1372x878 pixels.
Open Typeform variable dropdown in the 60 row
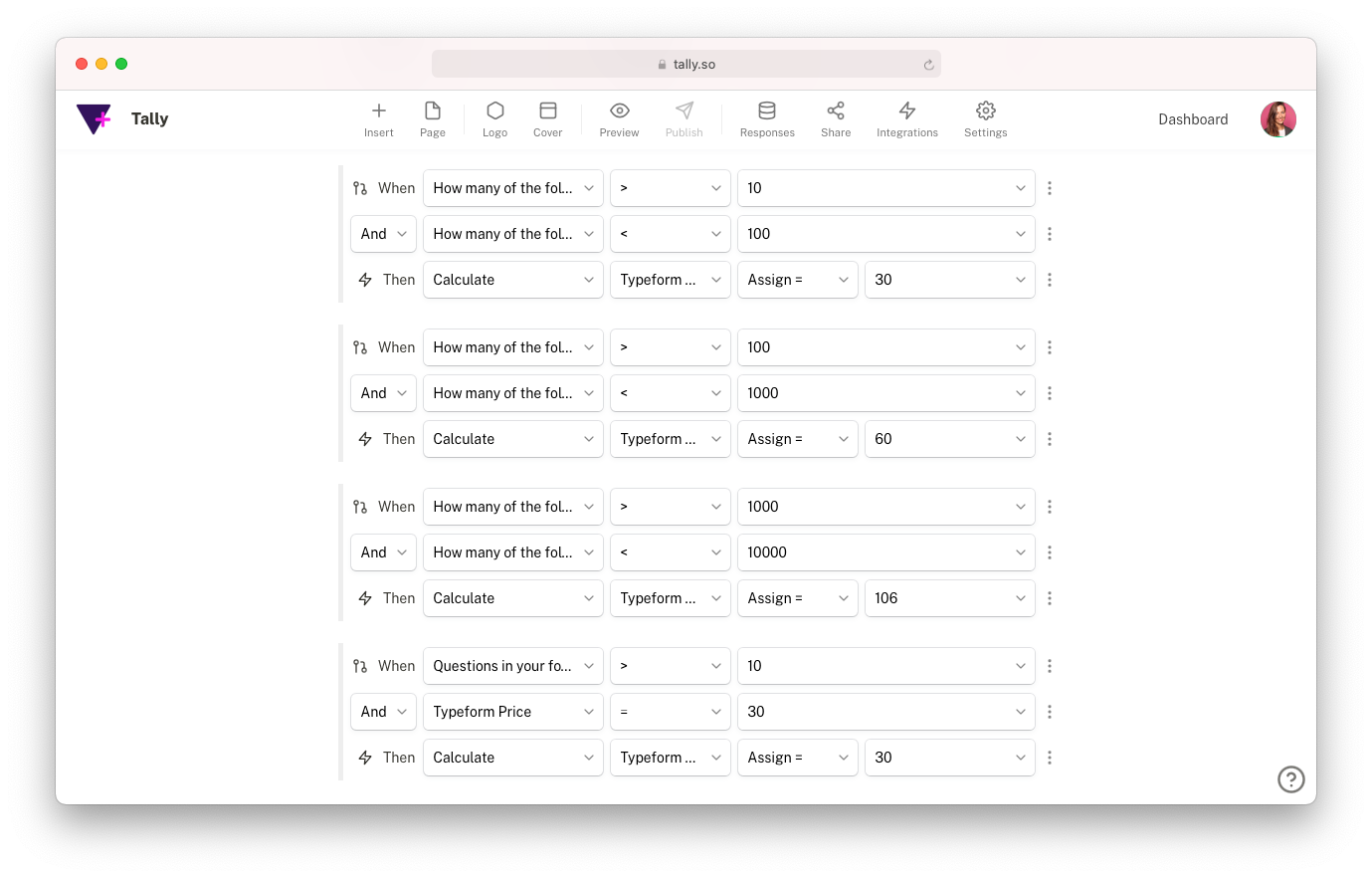coord(670,439)
